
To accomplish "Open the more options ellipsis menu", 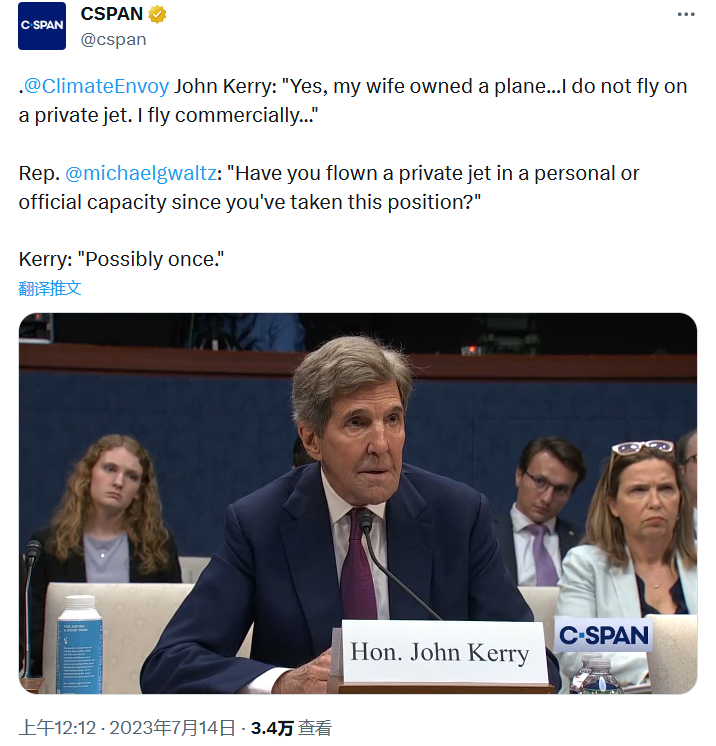I will tap(685, 14).
